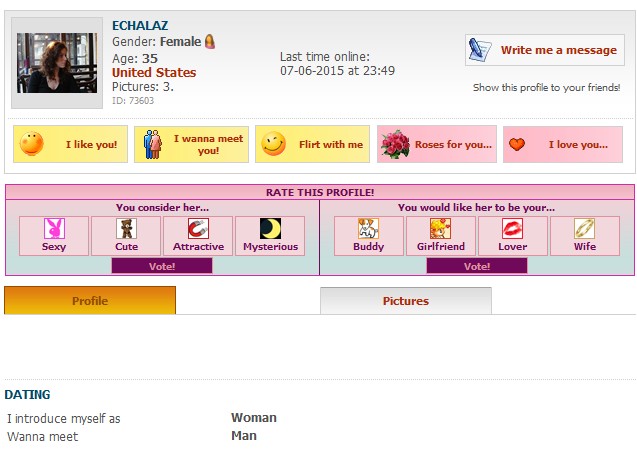Choose the Girlfriend option label

(441, 247)
